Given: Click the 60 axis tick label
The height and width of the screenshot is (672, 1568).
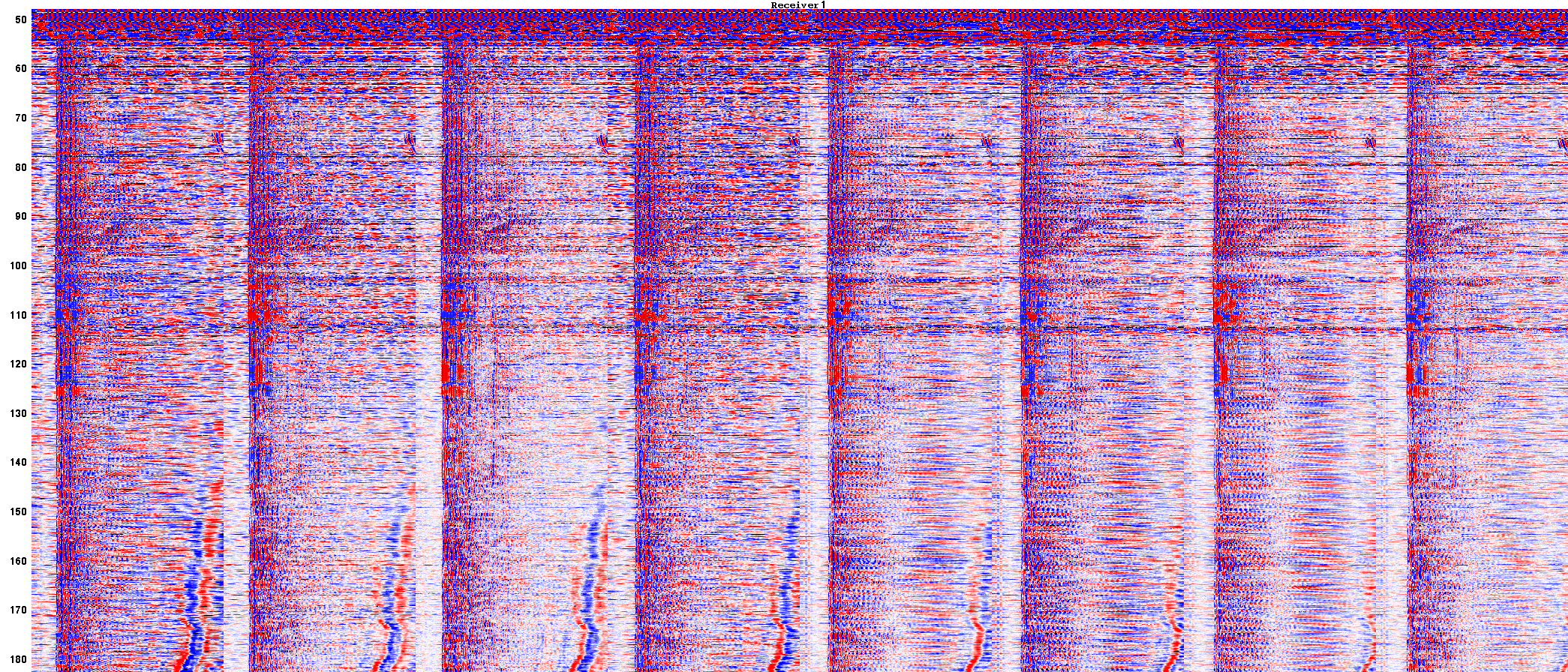Looking at the screenshot, I should [x=20, y=69].
